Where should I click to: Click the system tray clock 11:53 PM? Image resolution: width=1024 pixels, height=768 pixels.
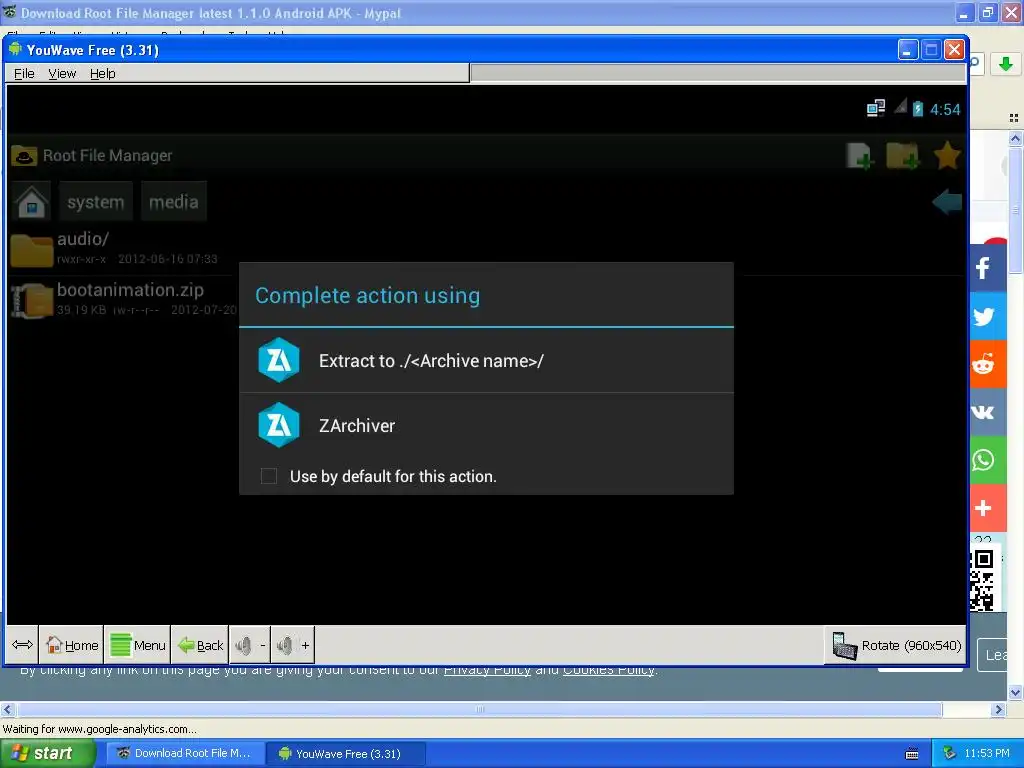[x=987, y=754]
